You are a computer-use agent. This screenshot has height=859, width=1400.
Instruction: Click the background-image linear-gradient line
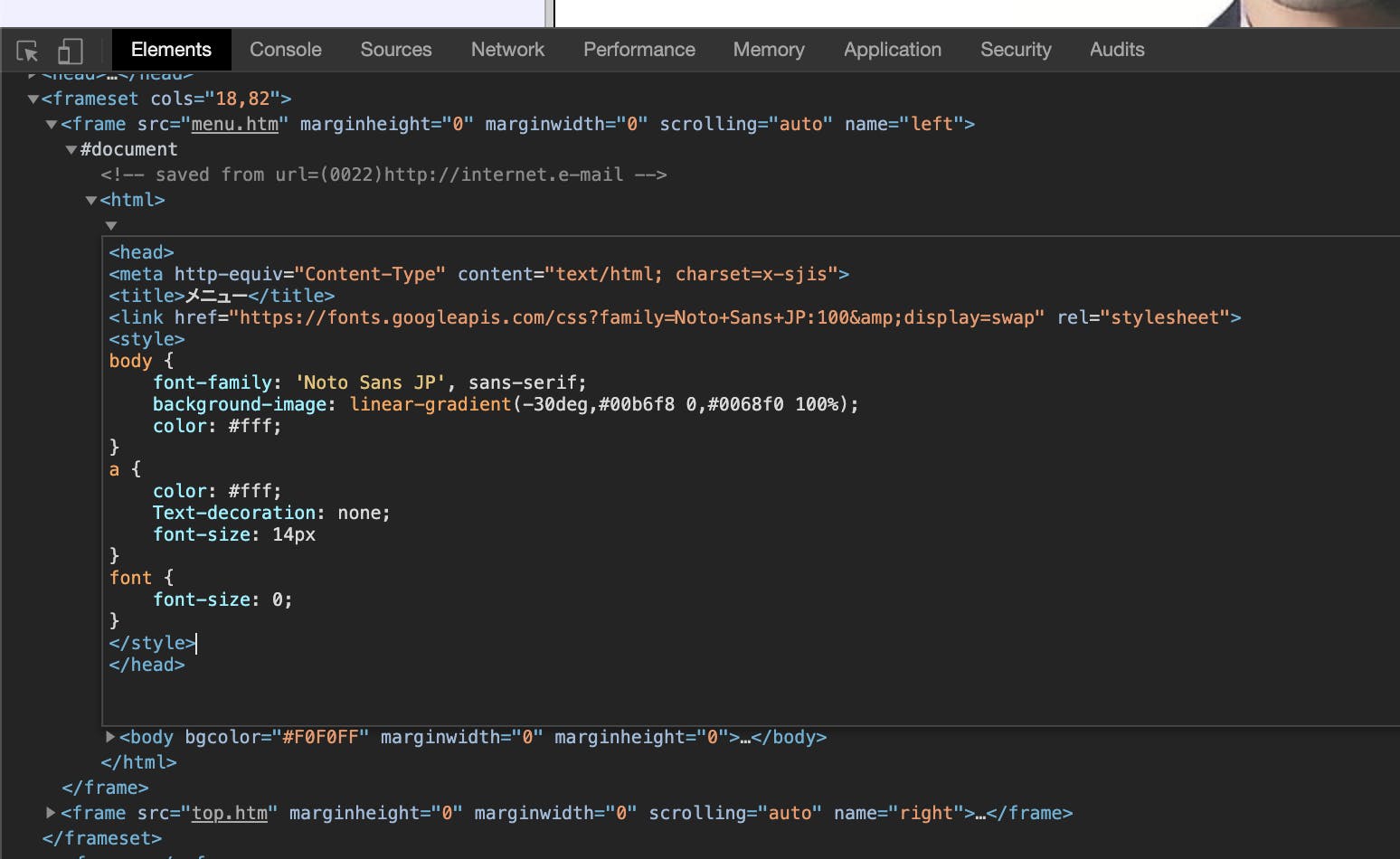pos(506,404)
